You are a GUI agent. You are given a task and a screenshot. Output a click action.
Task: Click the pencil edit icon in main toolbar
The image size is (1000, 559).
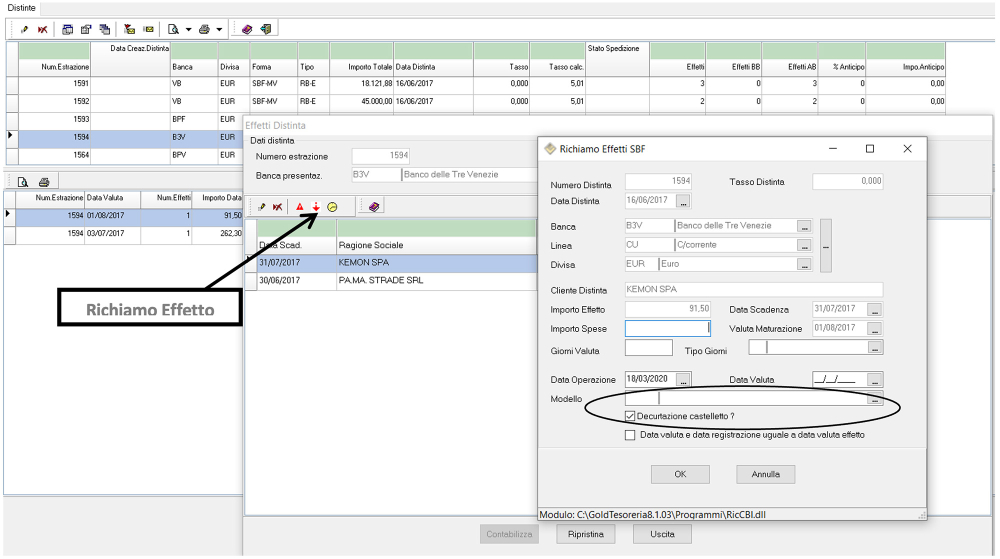click(x=24, y=29)
